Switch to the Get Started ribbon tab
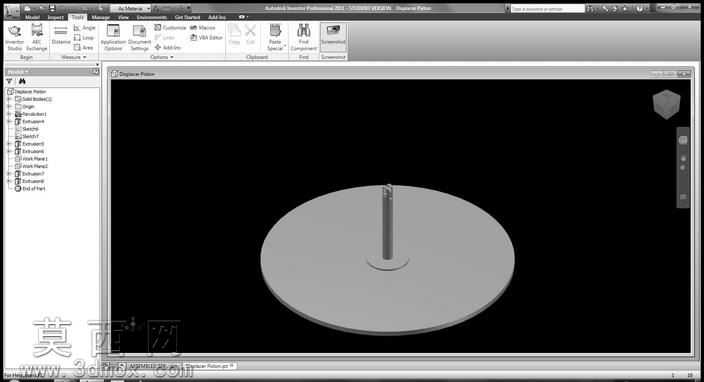The image size is (704, 382). (187, 17)
